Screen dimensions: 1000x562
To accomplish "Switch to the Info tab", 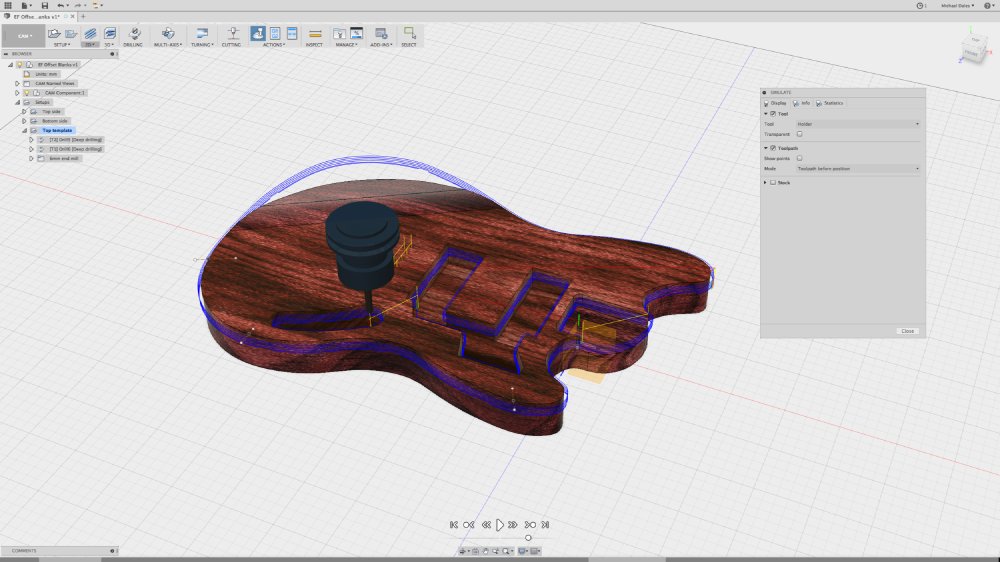I will point(802,103).
